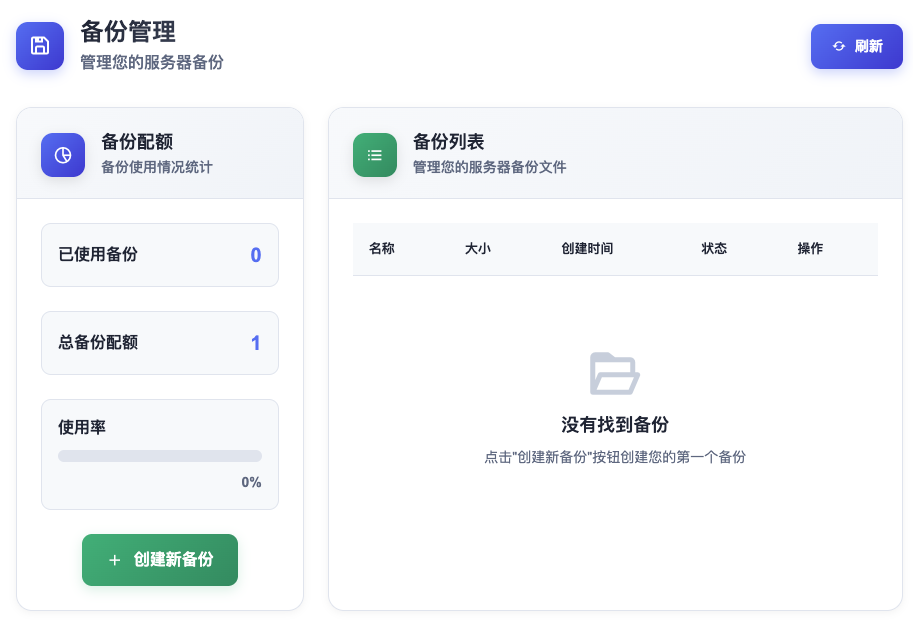Image resolution: width=913 pixels, height=638 pixels.
Task: Click the backup management floppy disk icon
Action: click(40, 46)
